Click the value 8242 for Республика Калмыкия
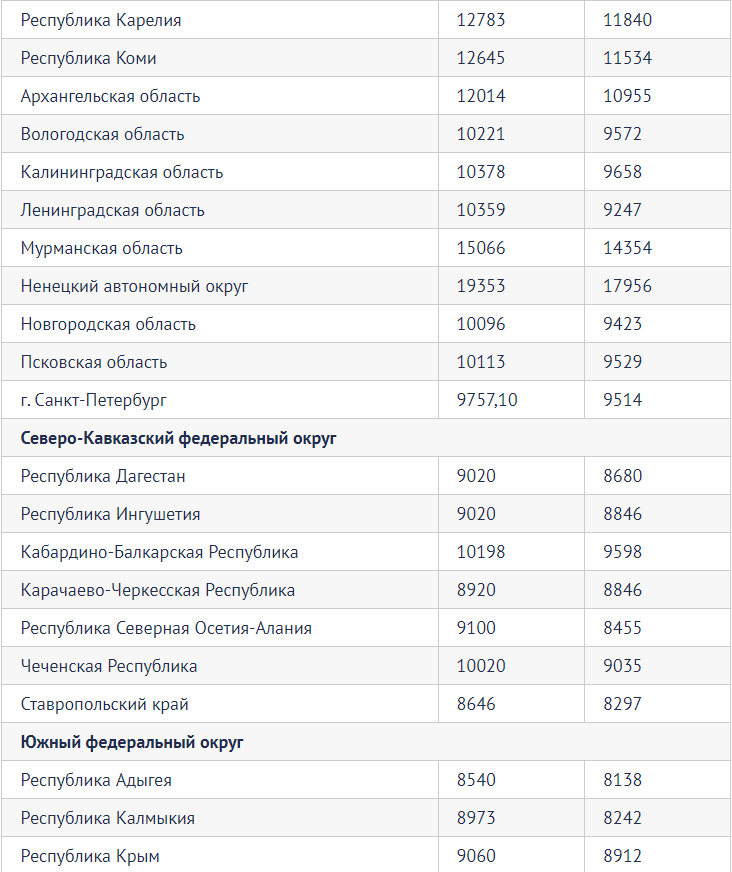The image size is (732, 872). point(623,818)
